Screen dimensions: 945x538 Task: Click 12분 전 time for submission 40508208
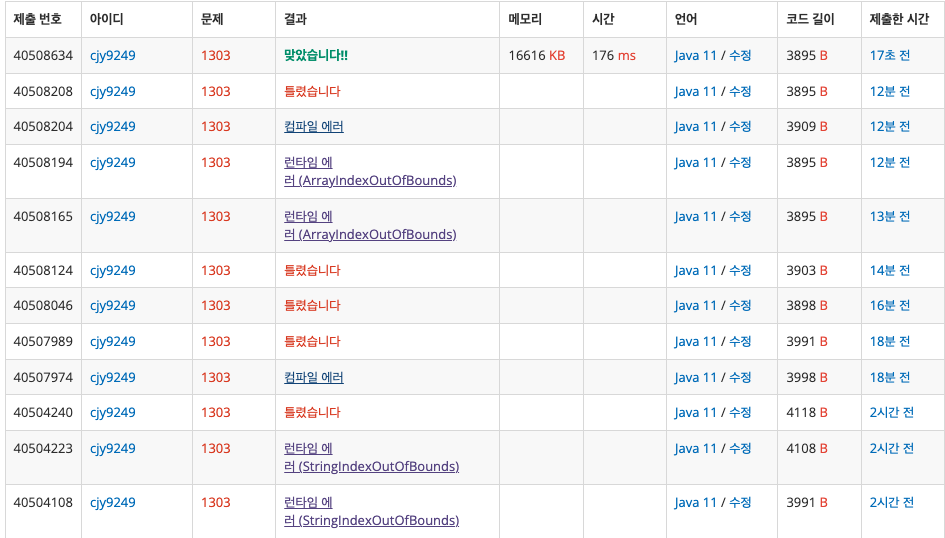tap(890, 92)
